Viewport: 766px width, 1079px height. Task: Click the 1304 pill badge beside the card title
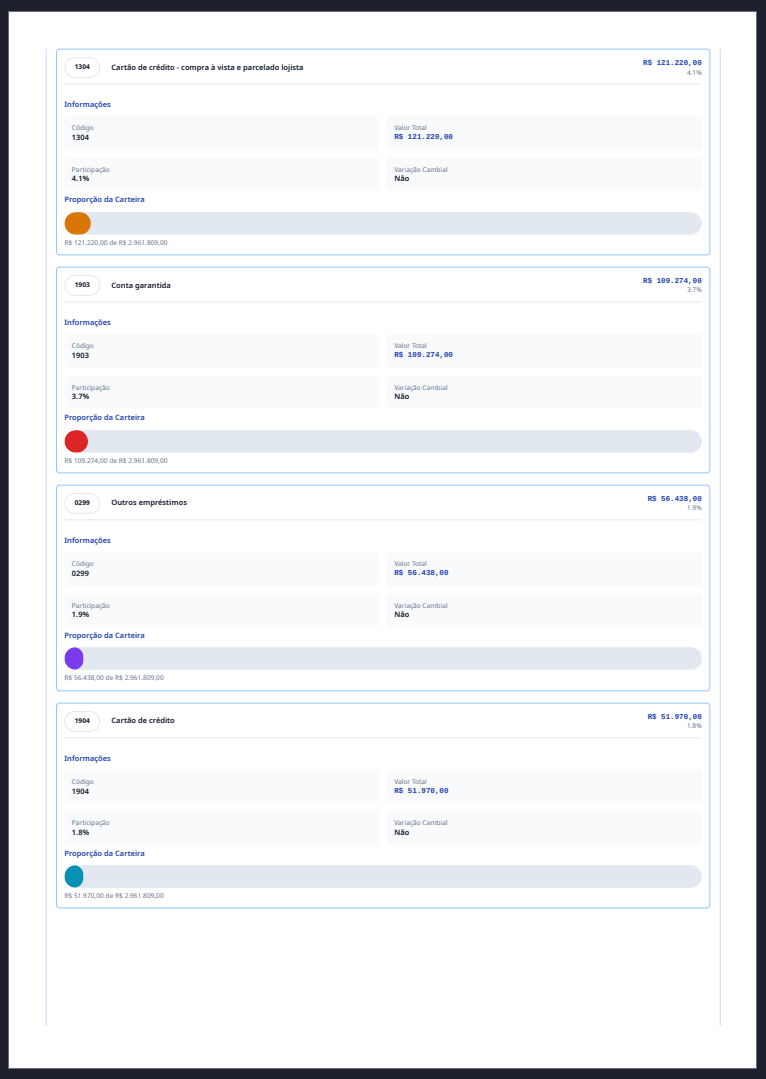82,67
